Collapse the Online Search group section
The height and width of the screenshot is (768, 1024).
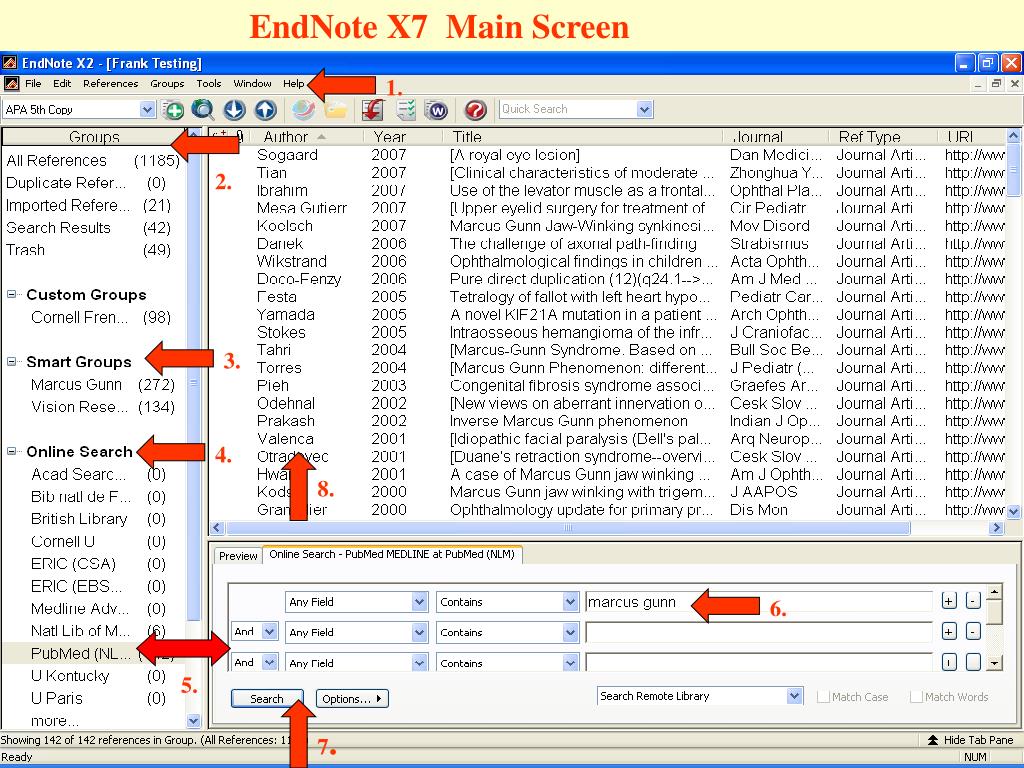click(x=11, y=451)
